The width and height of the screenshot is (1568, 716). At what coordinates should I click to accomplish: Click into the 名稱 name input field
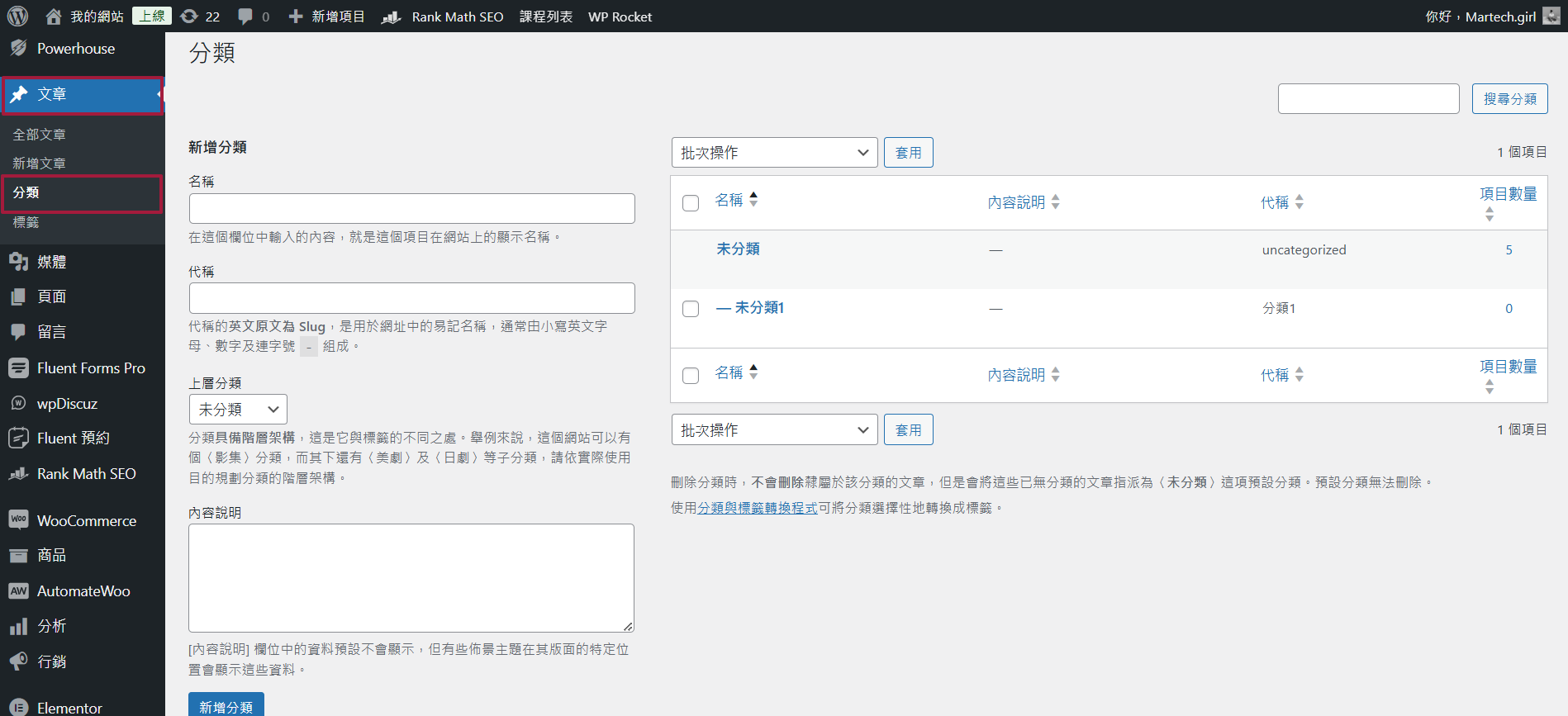click(411, 209)
